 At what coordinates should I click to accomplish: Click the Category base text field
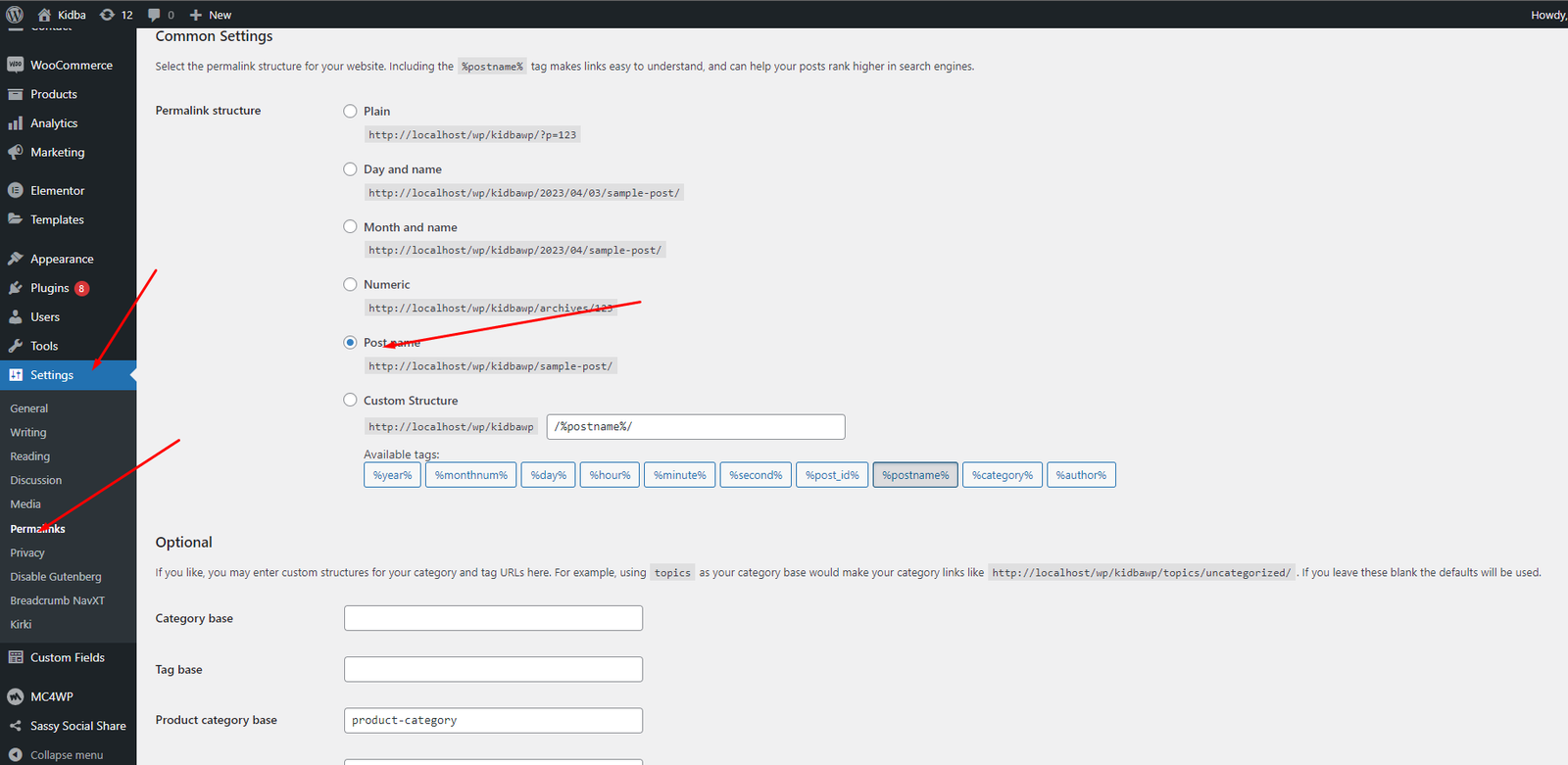[x=493, y=618]
